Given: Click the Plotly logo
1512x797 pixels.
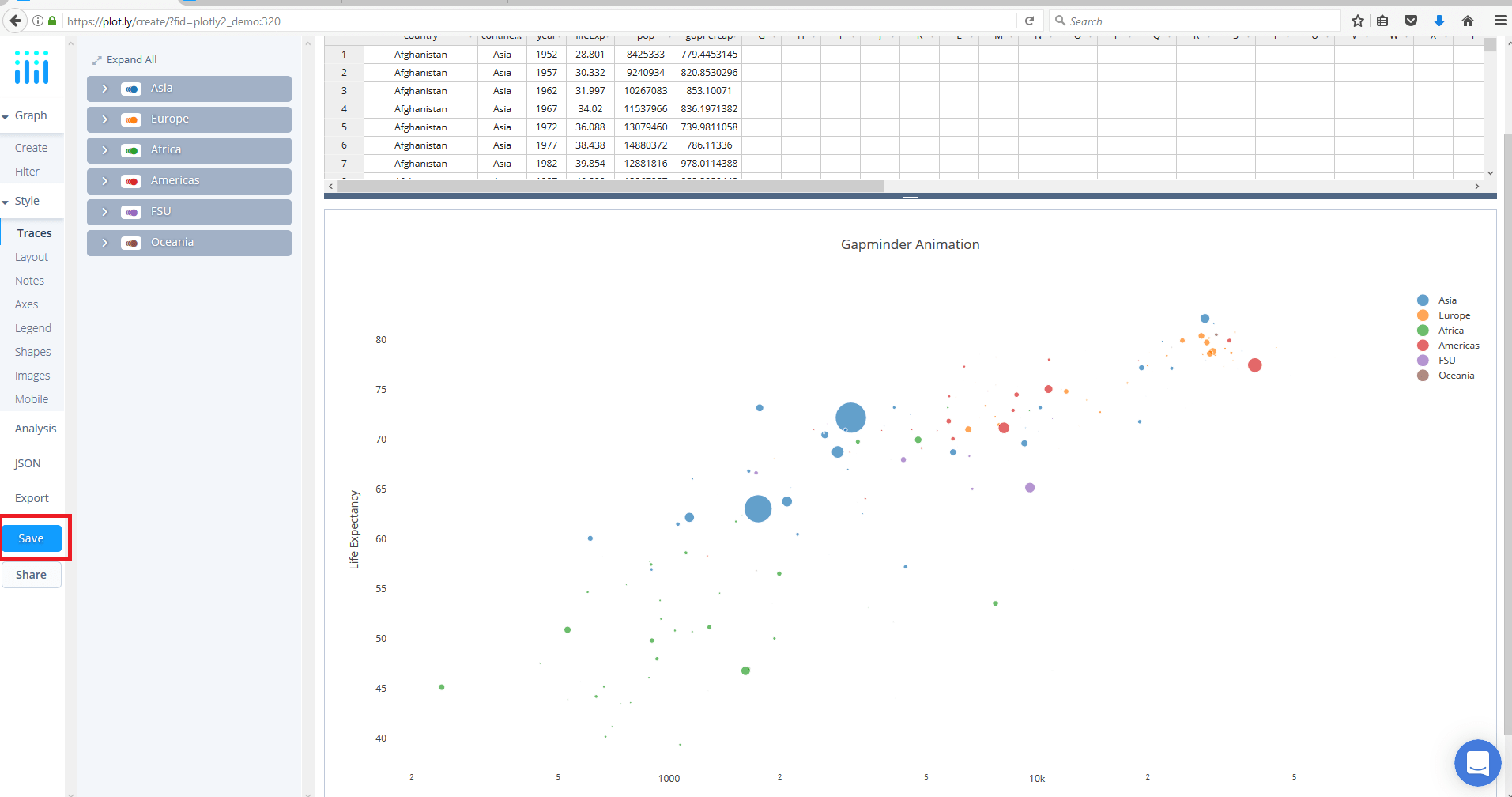Looking at the screenshot, I should click(30, 68).
